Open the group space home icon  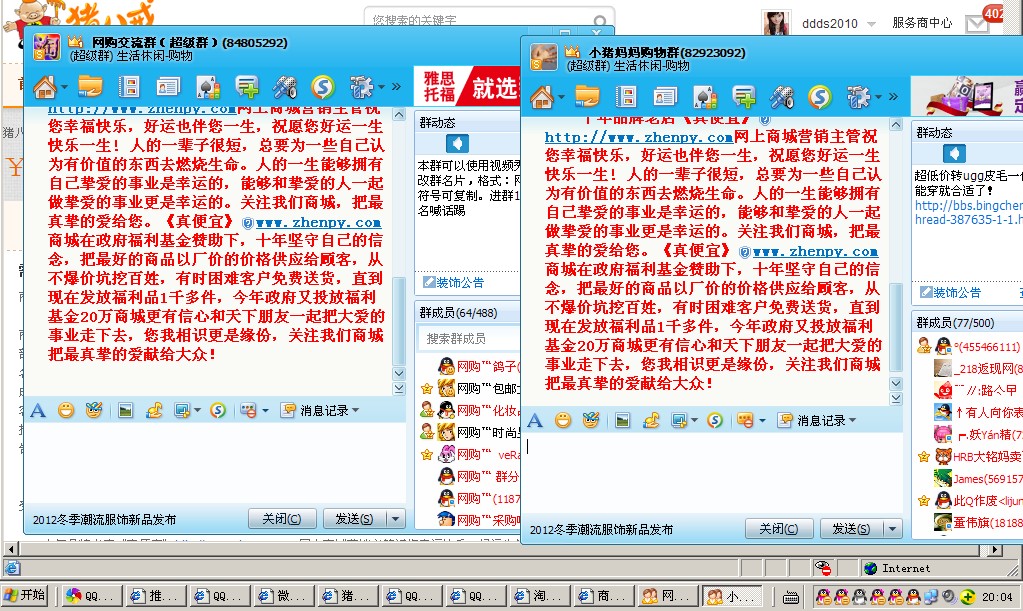[x=540, y=94]
